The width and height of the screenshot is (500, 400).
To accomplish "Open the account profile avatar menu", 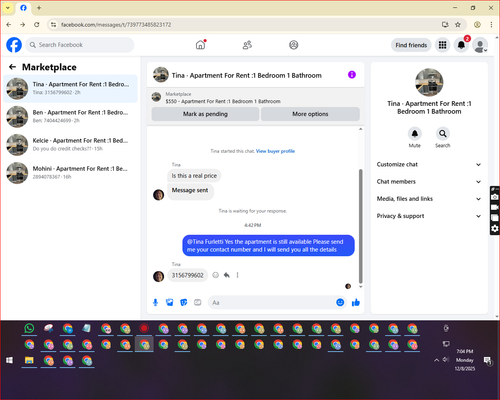I will (x=480, y=45).
